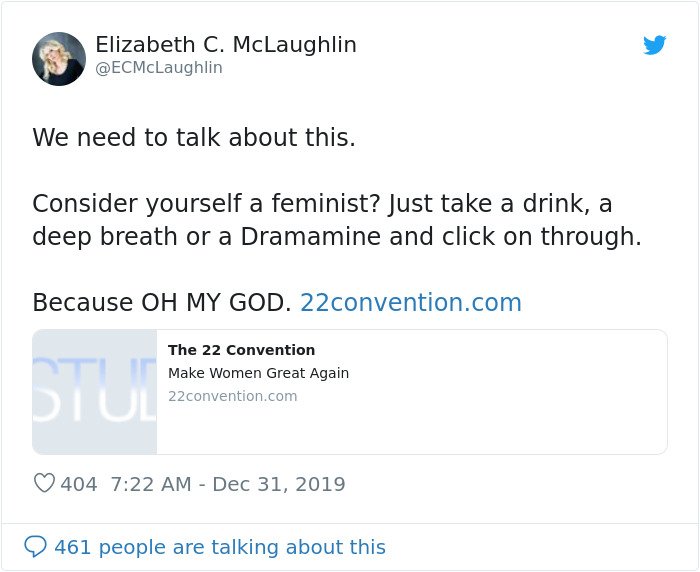
Task: Click the Dec 31, 2019 date text
Action: [x=279, y=484]
